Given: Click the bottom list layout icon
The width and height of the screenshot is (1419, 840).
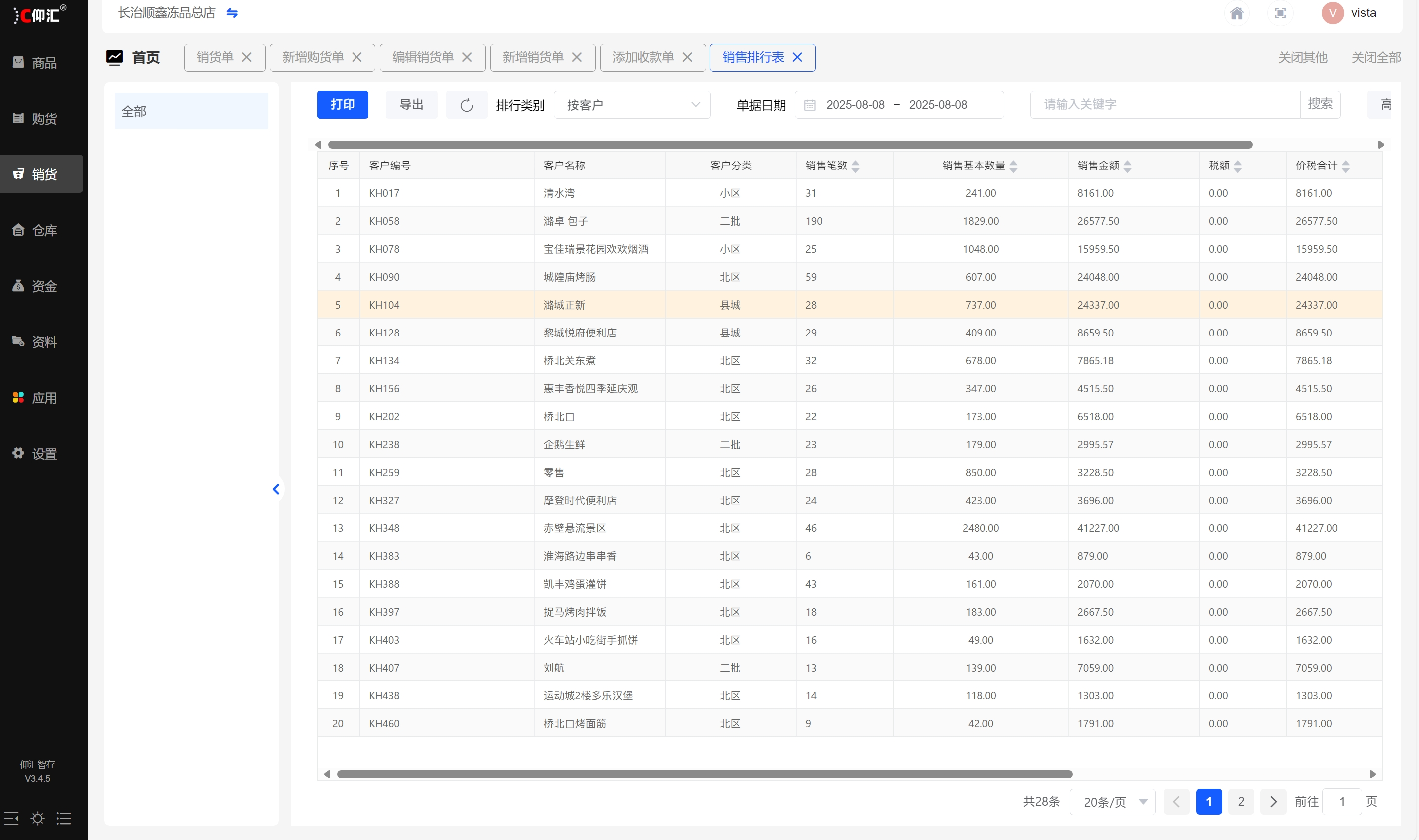Looking at the screenshot, I should pos(63,818).
